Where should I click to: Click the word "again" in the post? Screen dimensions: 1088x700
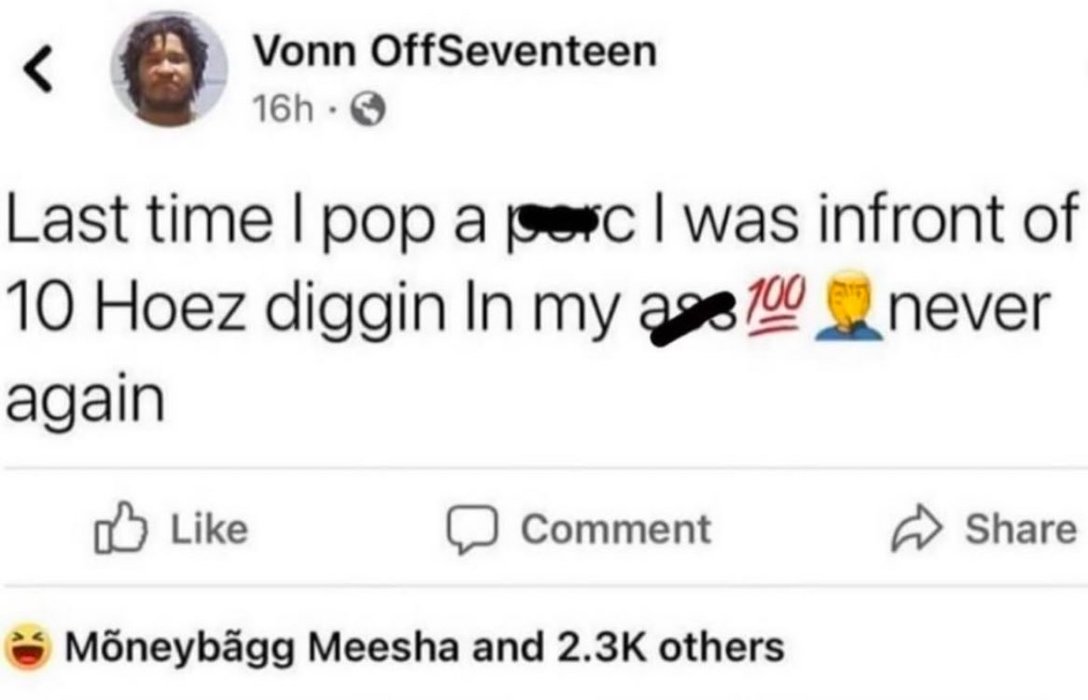85,400
